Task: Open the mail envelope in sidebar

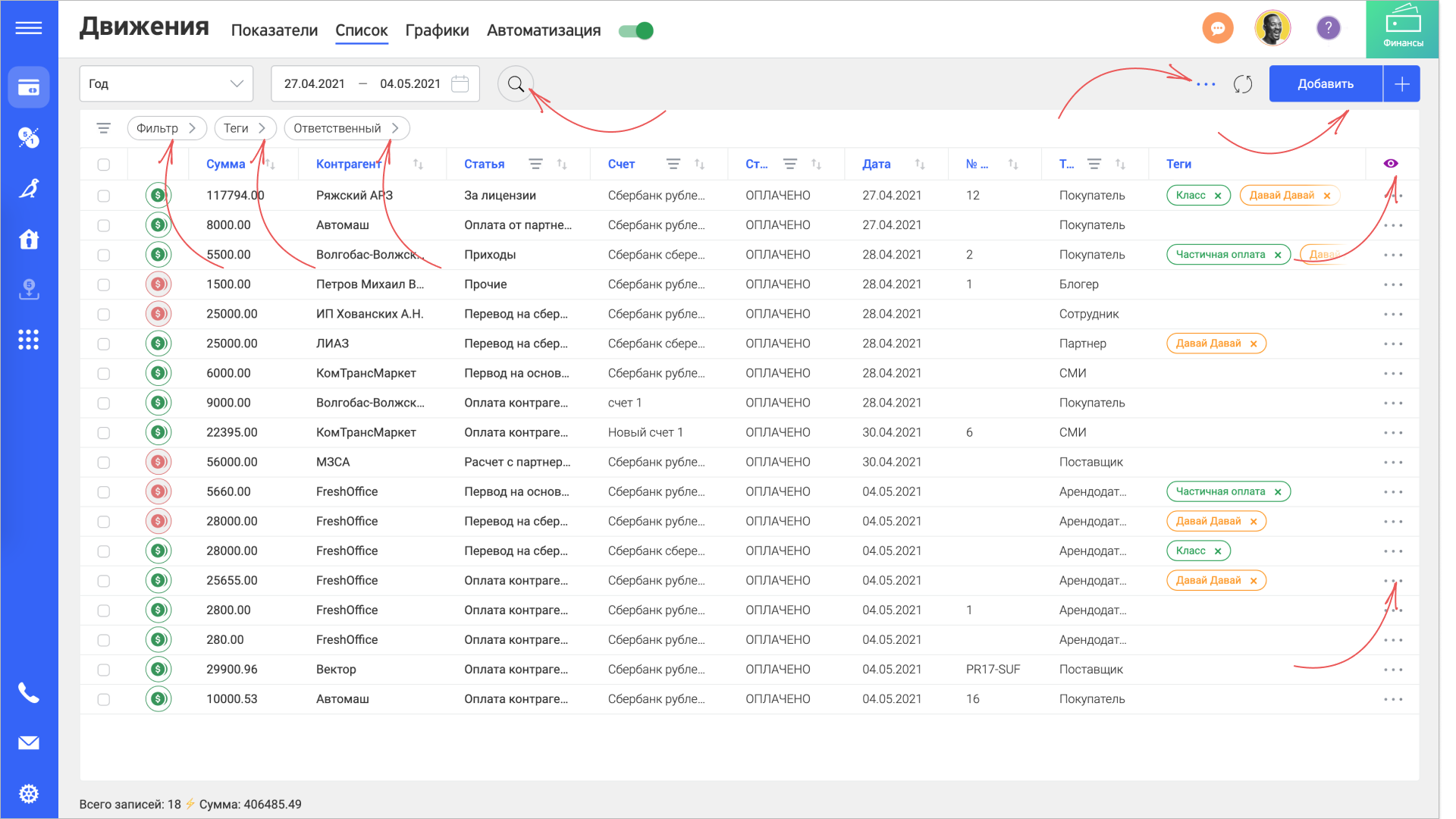Action: click(x=29, y=743)
